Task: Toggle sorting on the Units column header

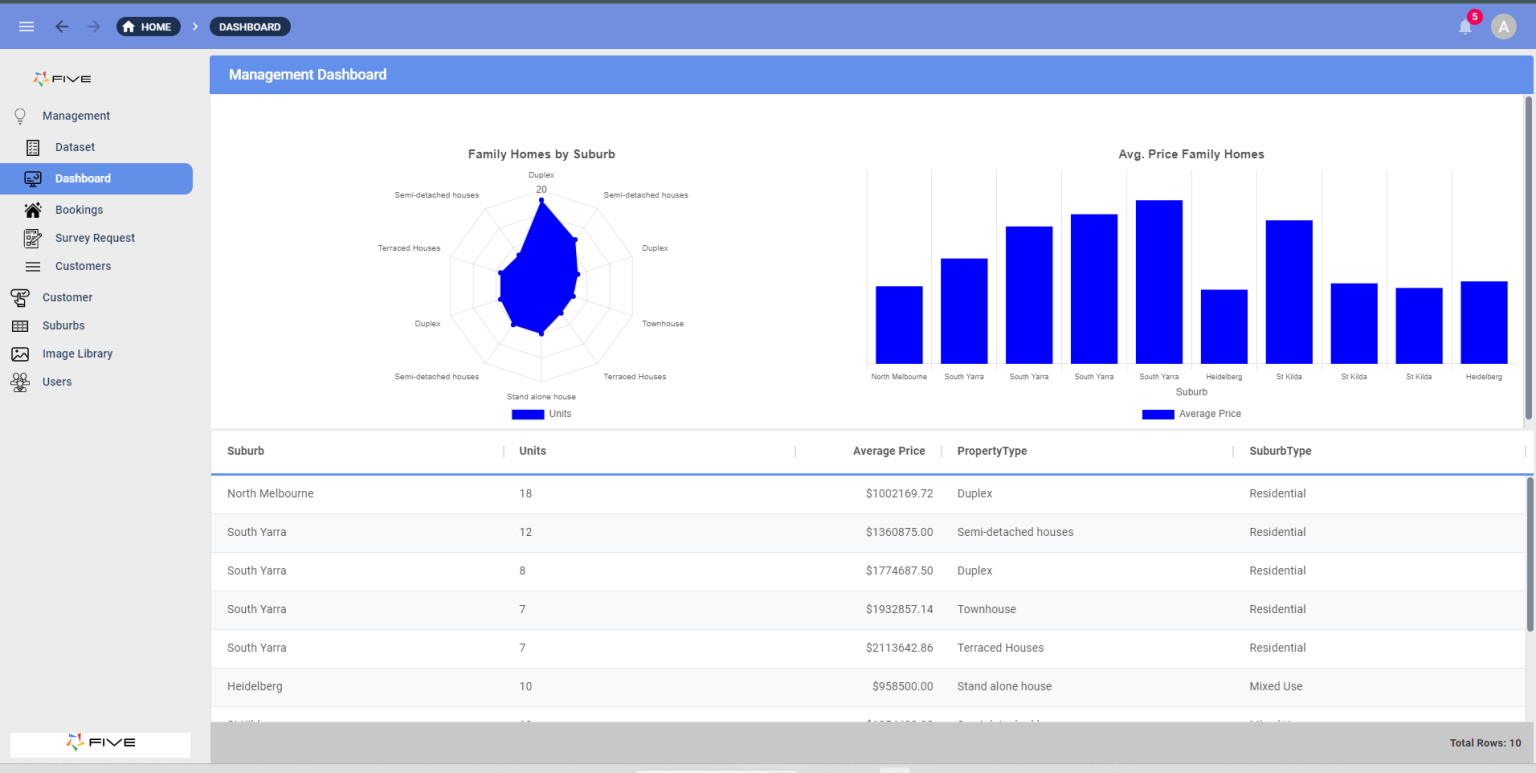Action: coord(532,451)
